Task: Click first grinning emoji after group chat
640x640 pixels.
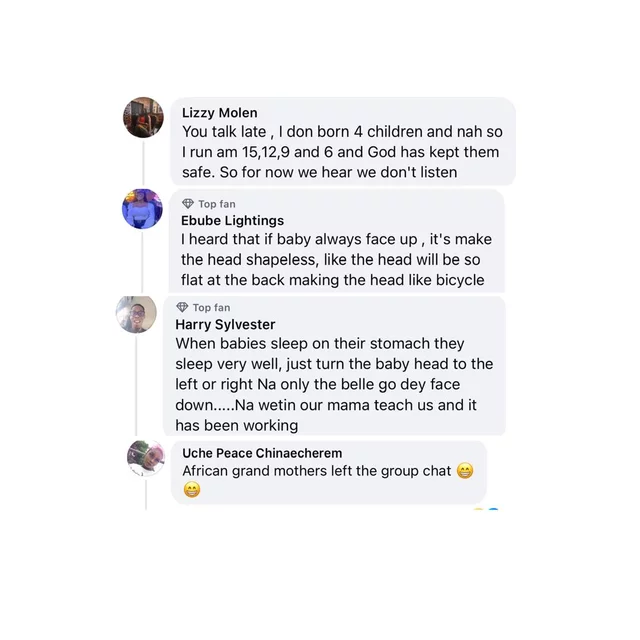Action: click(465, 471)
